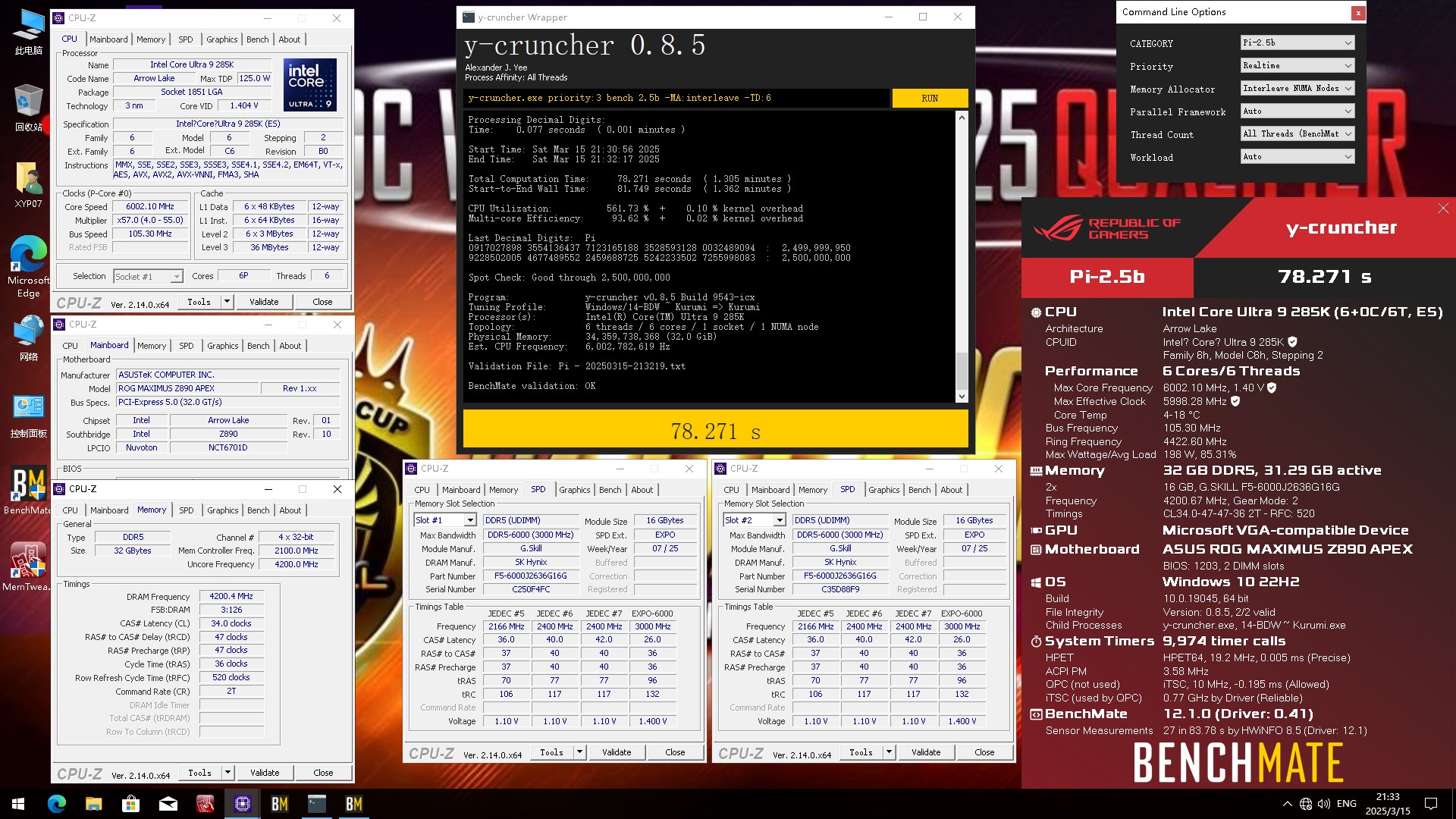Open Edge from the taskbar
The width and height of the screenshot is (1456, 819).
pos(57,804)
